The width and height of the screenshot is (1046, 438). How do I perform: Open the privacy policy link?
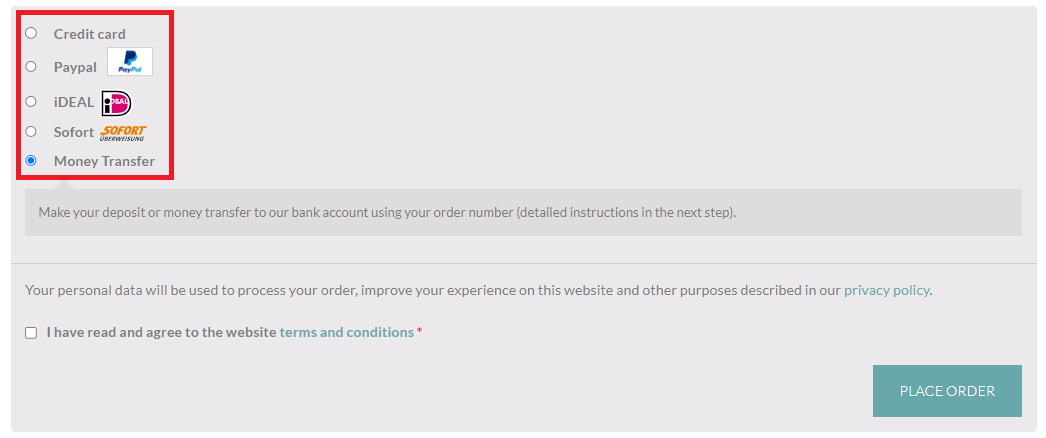coord(886,291)
